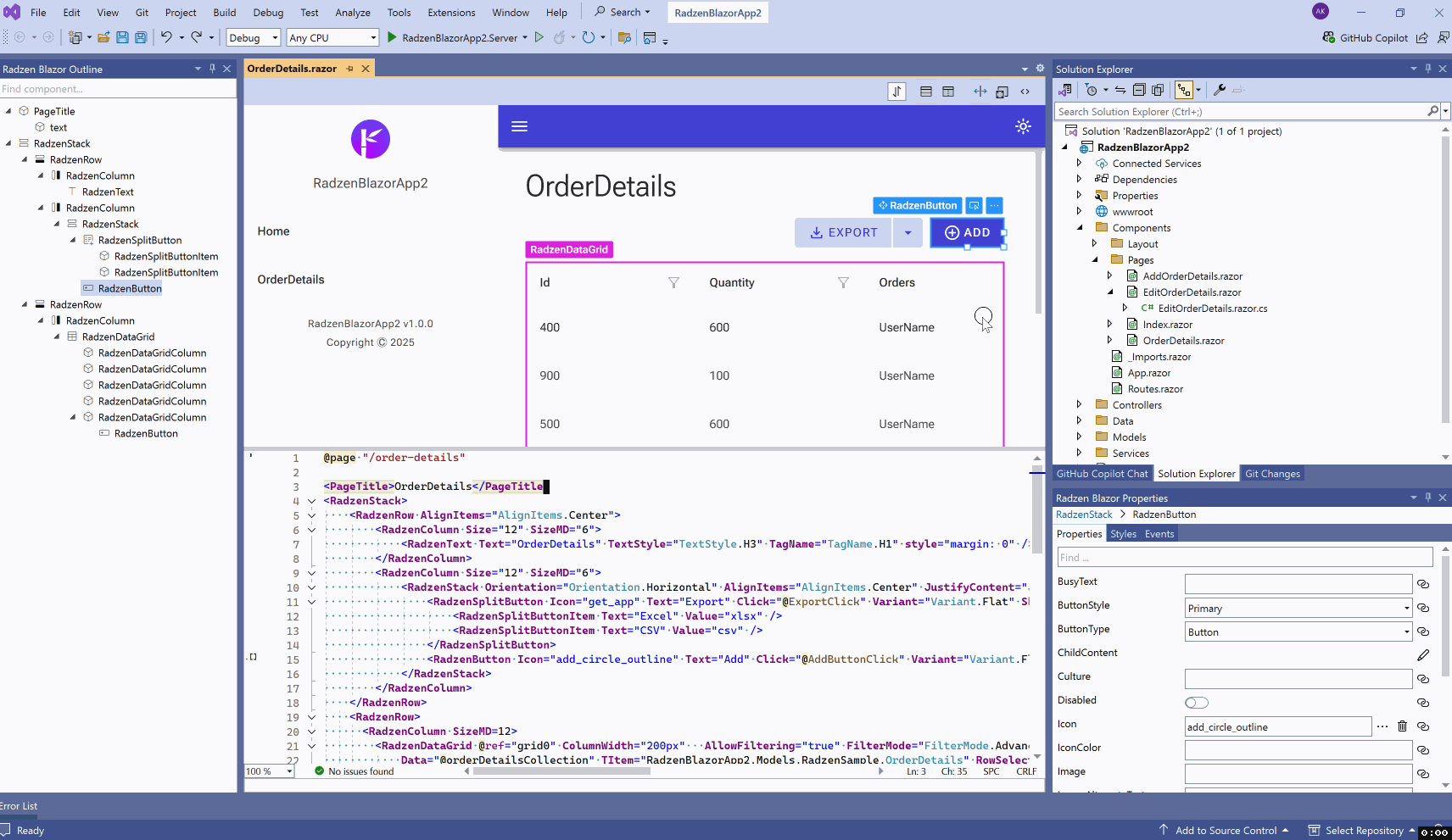Expand the Layout folder in Solution Explorer
Viewport: 1452px width, 840px height.
(1095, 243)
